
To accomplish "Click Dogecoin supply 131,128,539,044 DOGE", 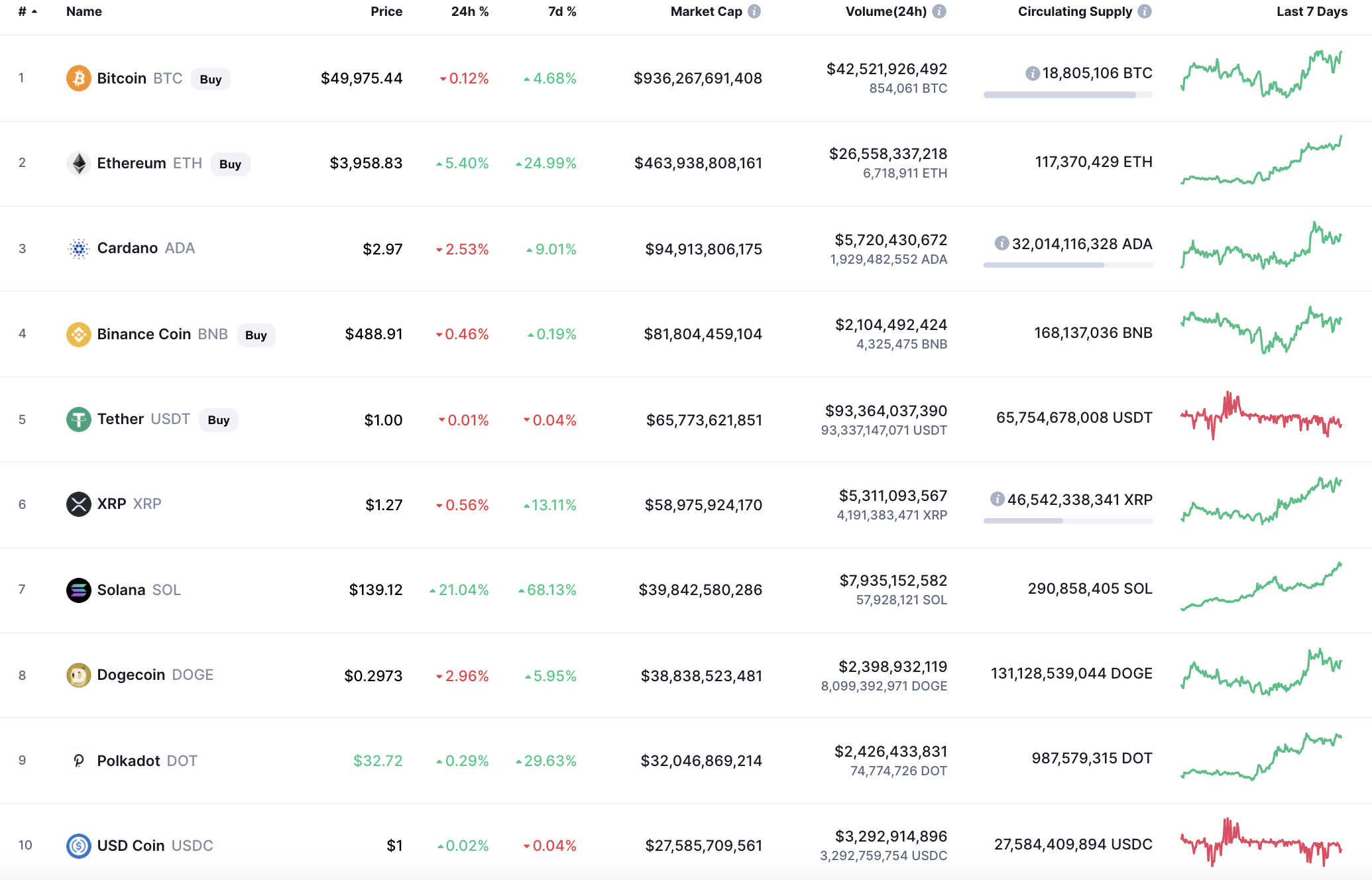I will [1072, 673].
